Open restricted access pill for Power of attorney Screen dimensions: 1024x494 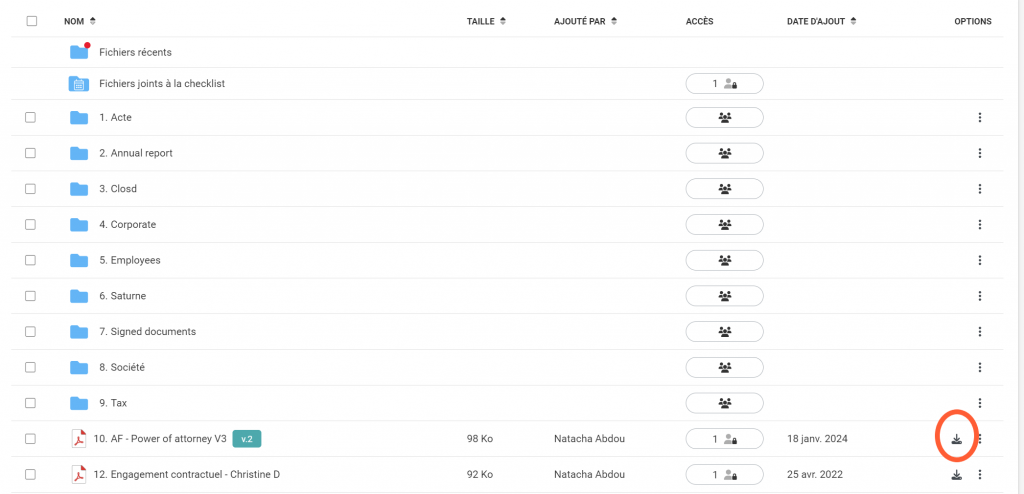(x=724, y=439)
